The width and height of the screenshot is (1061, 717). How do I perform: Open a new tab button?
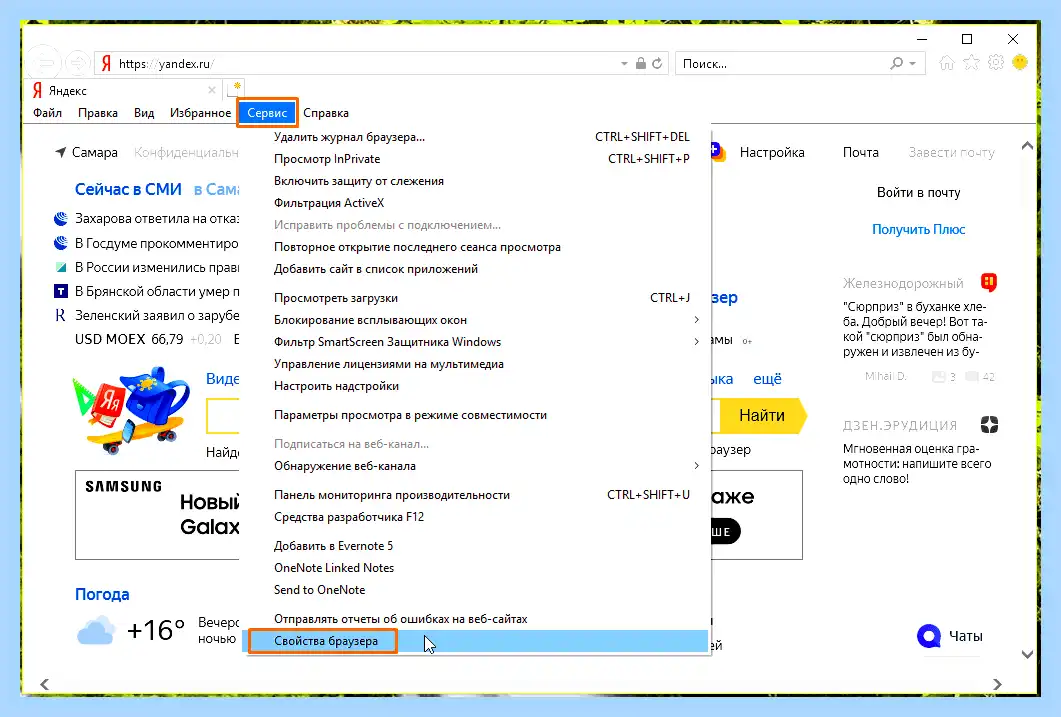coord(237,88)
